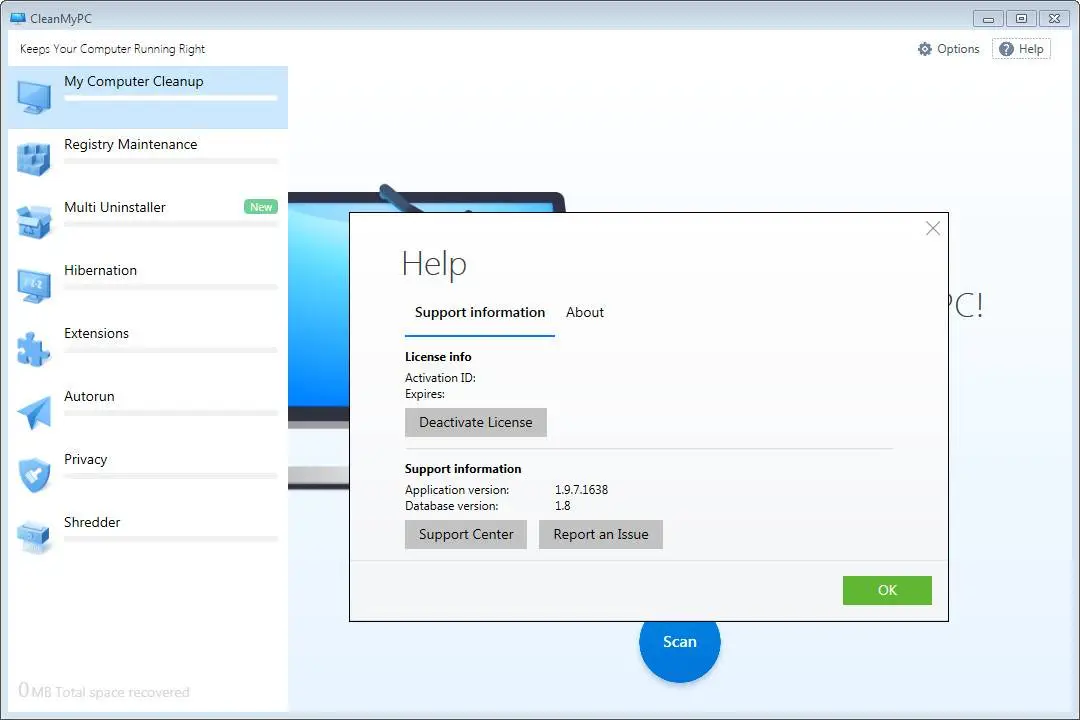The width and height of the screenshot is (1080, 720).
Task: Open the Options text in header
Action: [958, 49]
